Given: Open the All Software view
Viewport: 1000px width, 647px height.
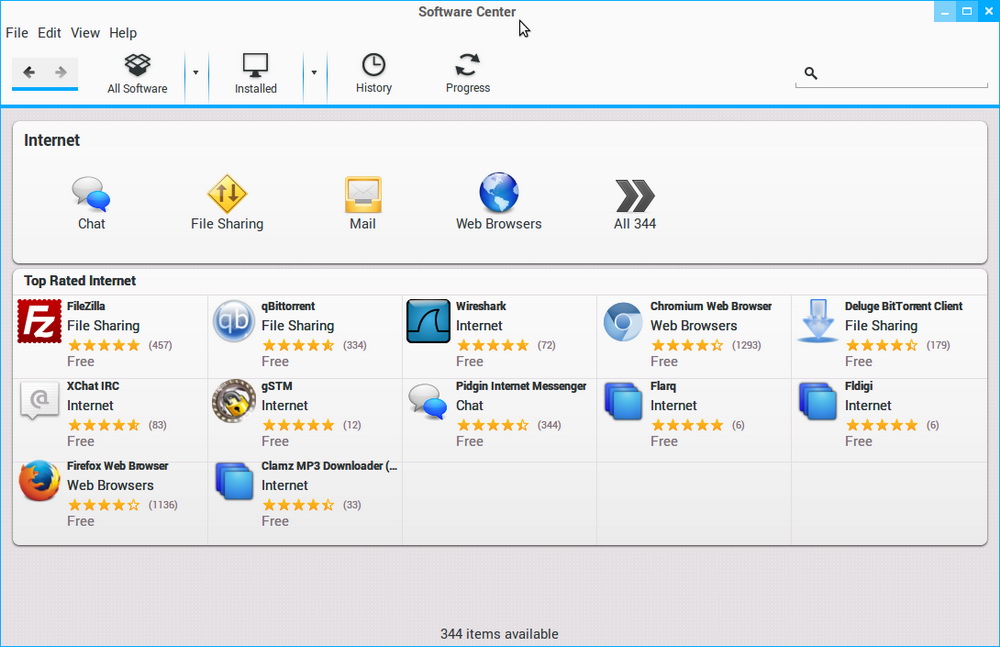Looking at the screenshot, I should [x=137, y=74].
